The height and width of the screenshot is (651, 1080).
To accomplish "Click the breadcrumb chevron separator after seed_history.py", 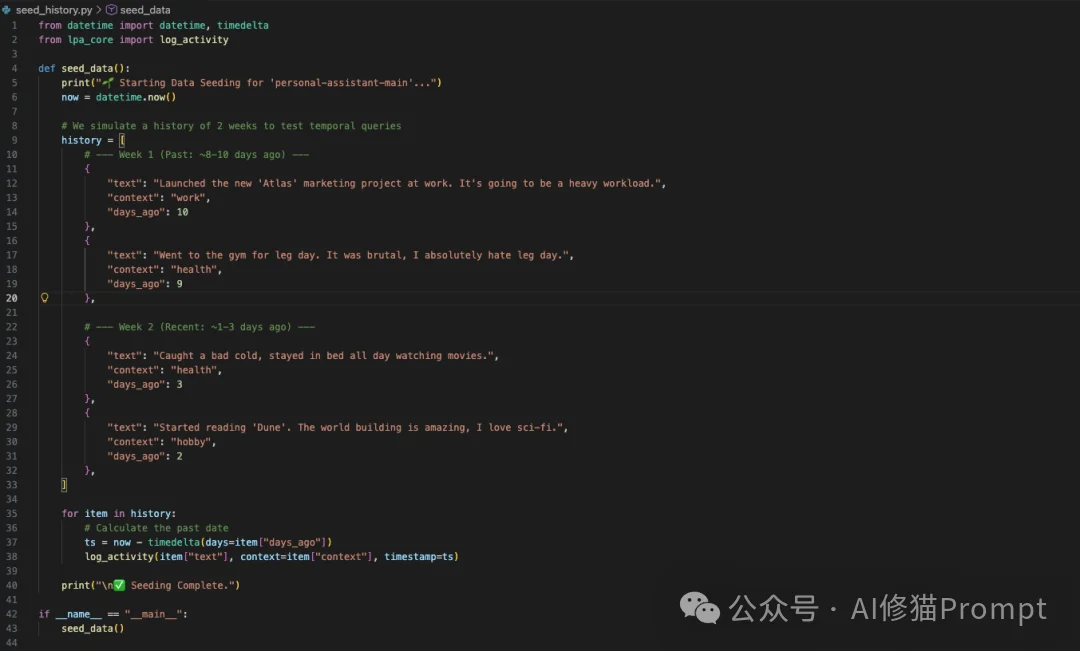I will 98,9.
